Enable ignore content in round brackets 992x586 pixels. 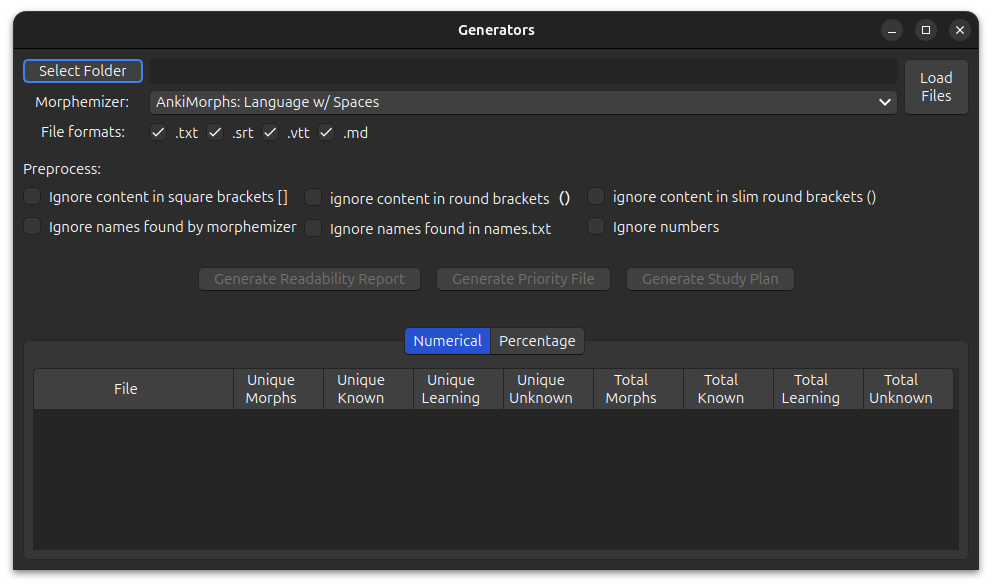[314, 198]
